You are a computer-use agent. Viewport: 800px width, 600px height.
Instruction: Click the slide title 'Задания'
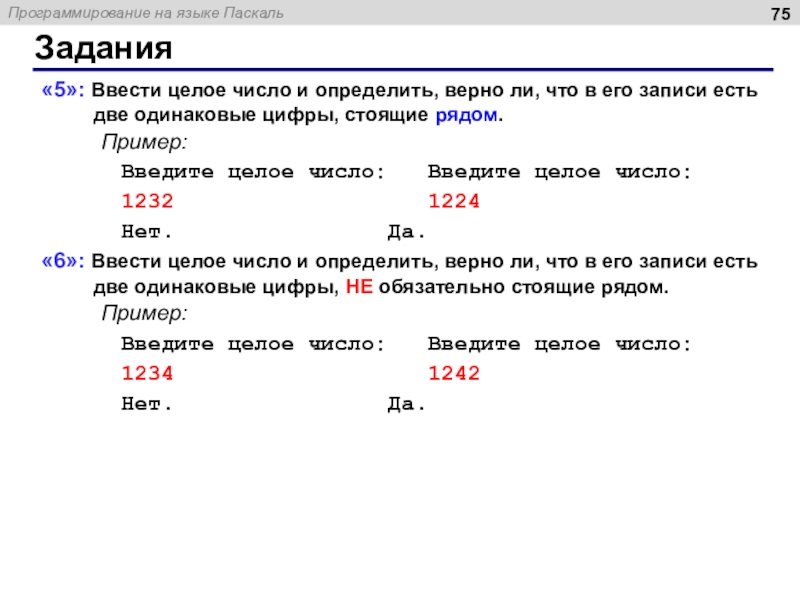click(x=104, y=48)
